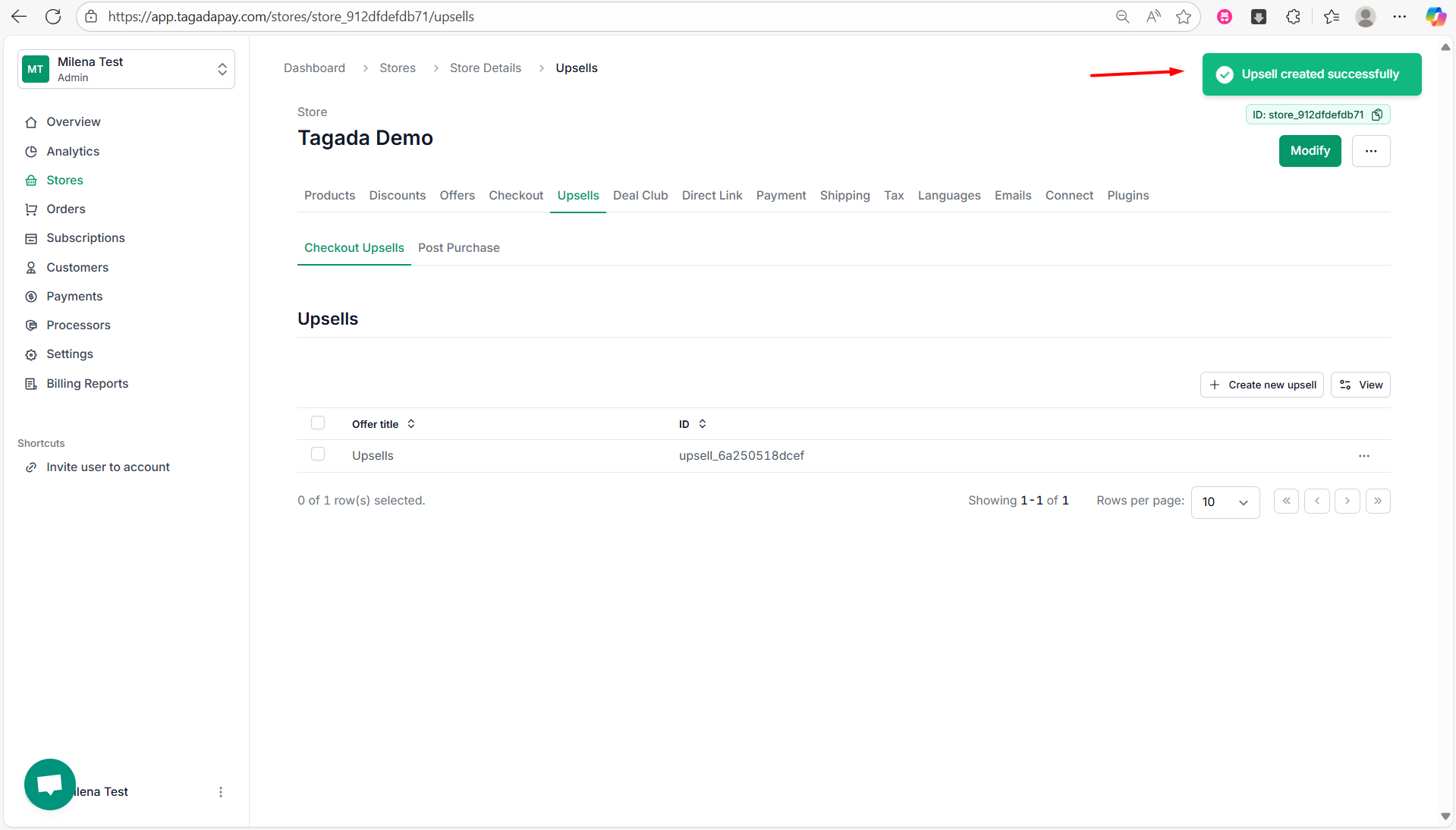Click the green Modify button
Viewport: 1456px width, 830px height.
click(x=1310, y=151)
